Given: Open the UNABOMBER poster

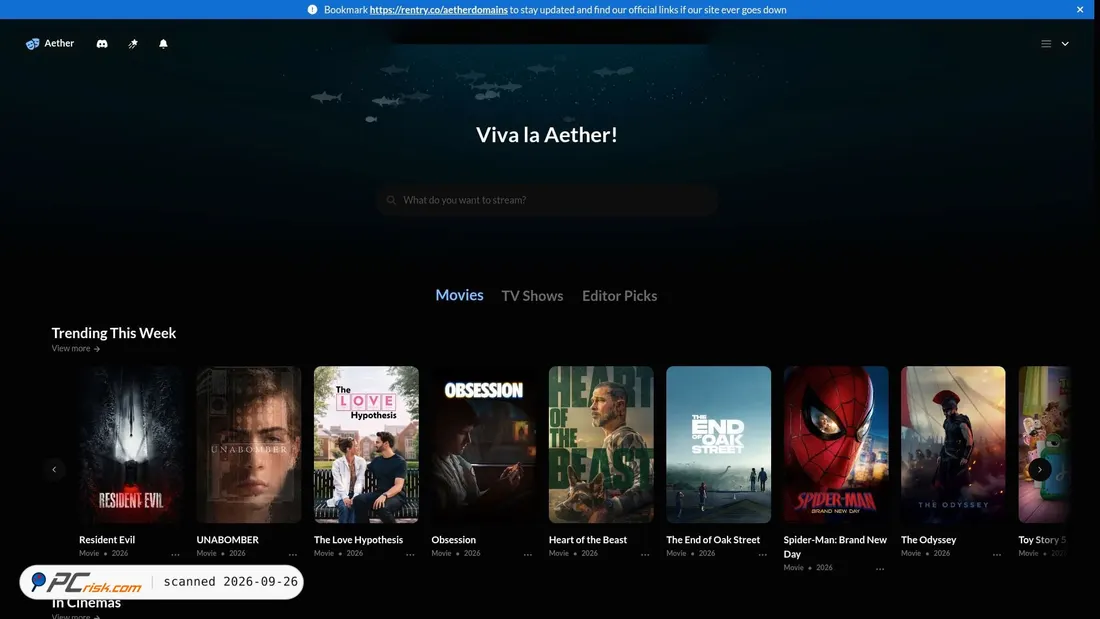Looking at the screenshot, I should (x=249, y=444).
